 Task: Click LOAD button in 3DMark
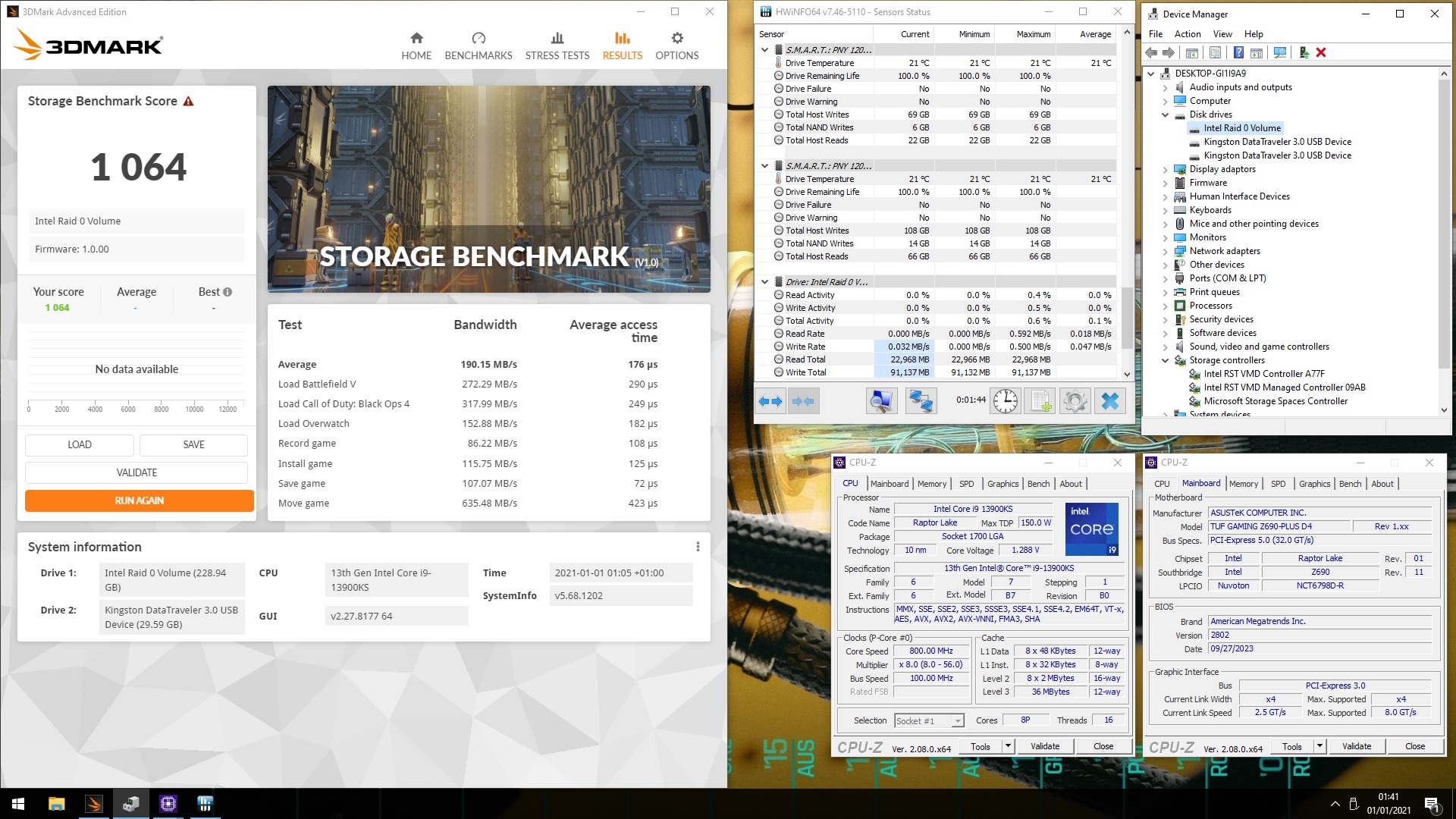click(80, 445)
